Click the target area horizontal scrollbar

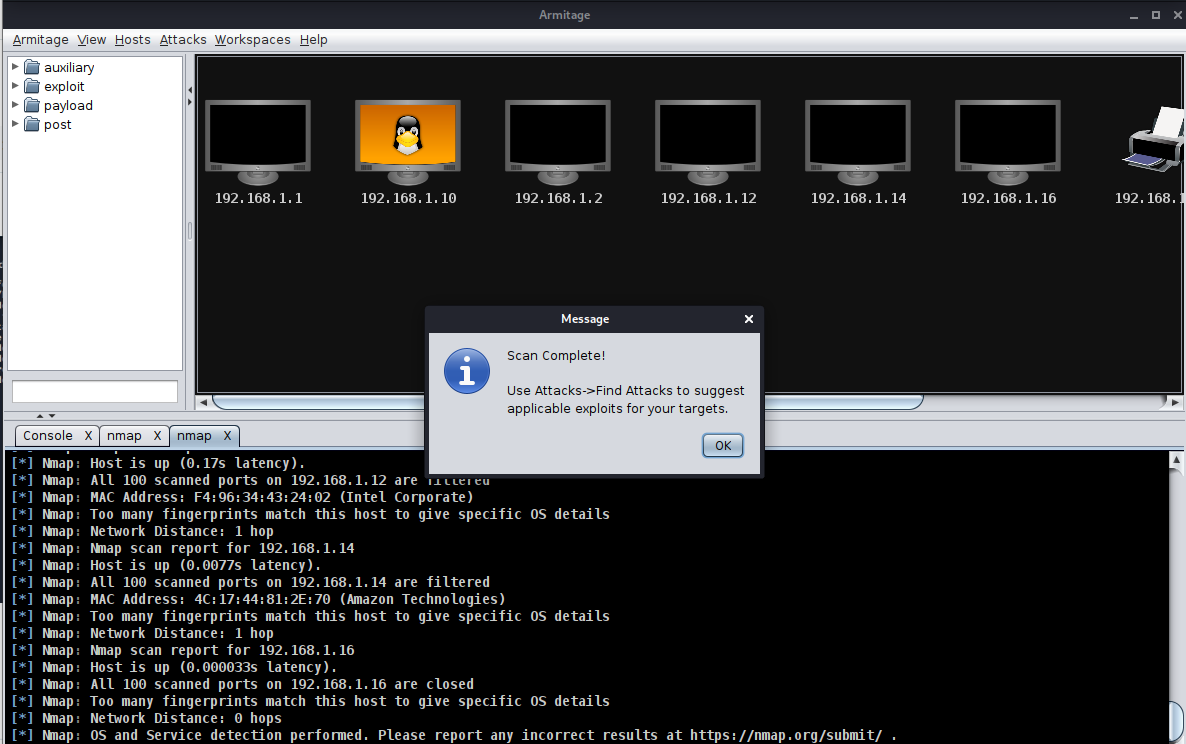[x=567, y=402]
